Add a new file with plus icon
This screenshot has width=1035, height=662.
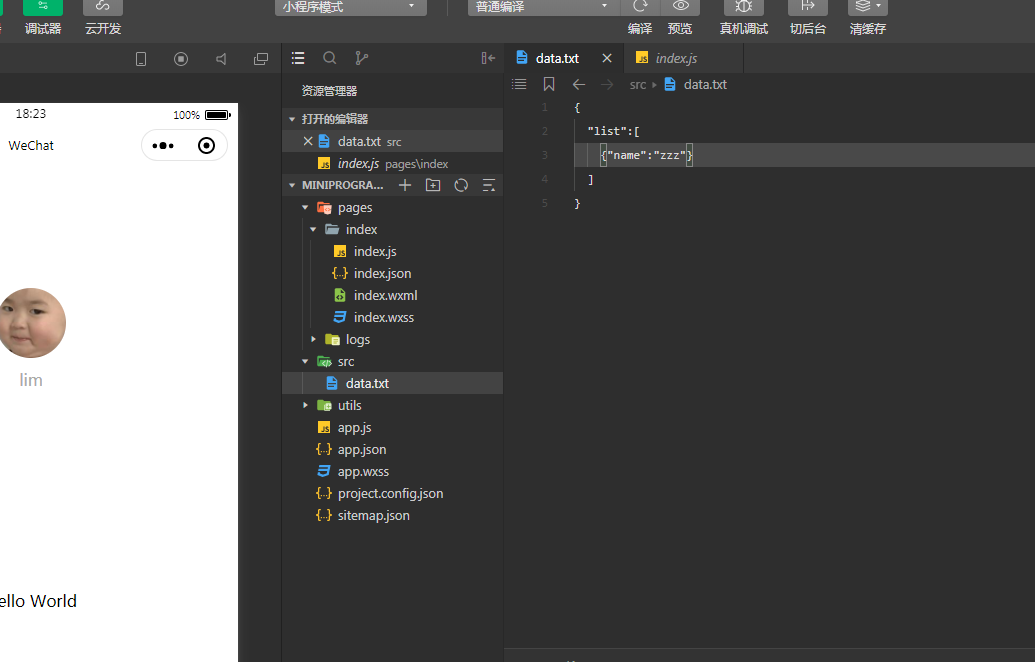tap(405, 185)
